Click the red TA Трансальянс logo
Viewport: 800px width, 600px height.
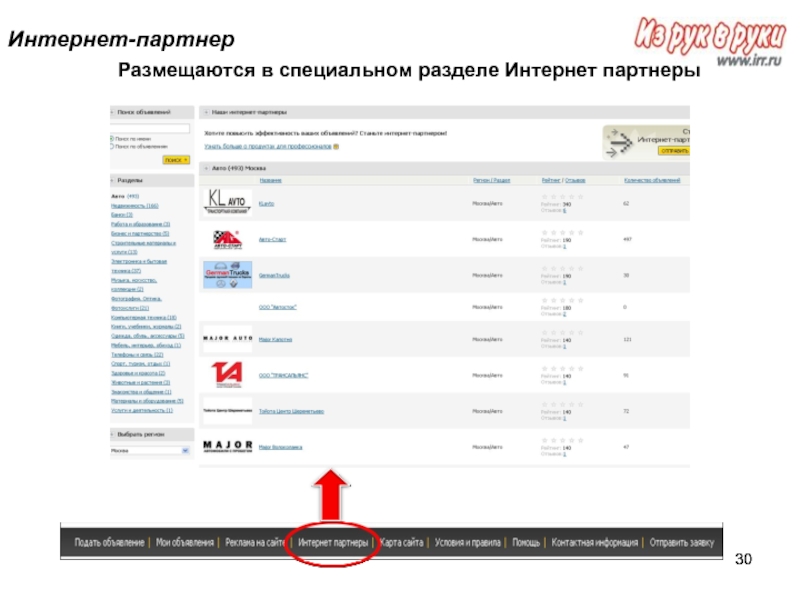(227, 374)
